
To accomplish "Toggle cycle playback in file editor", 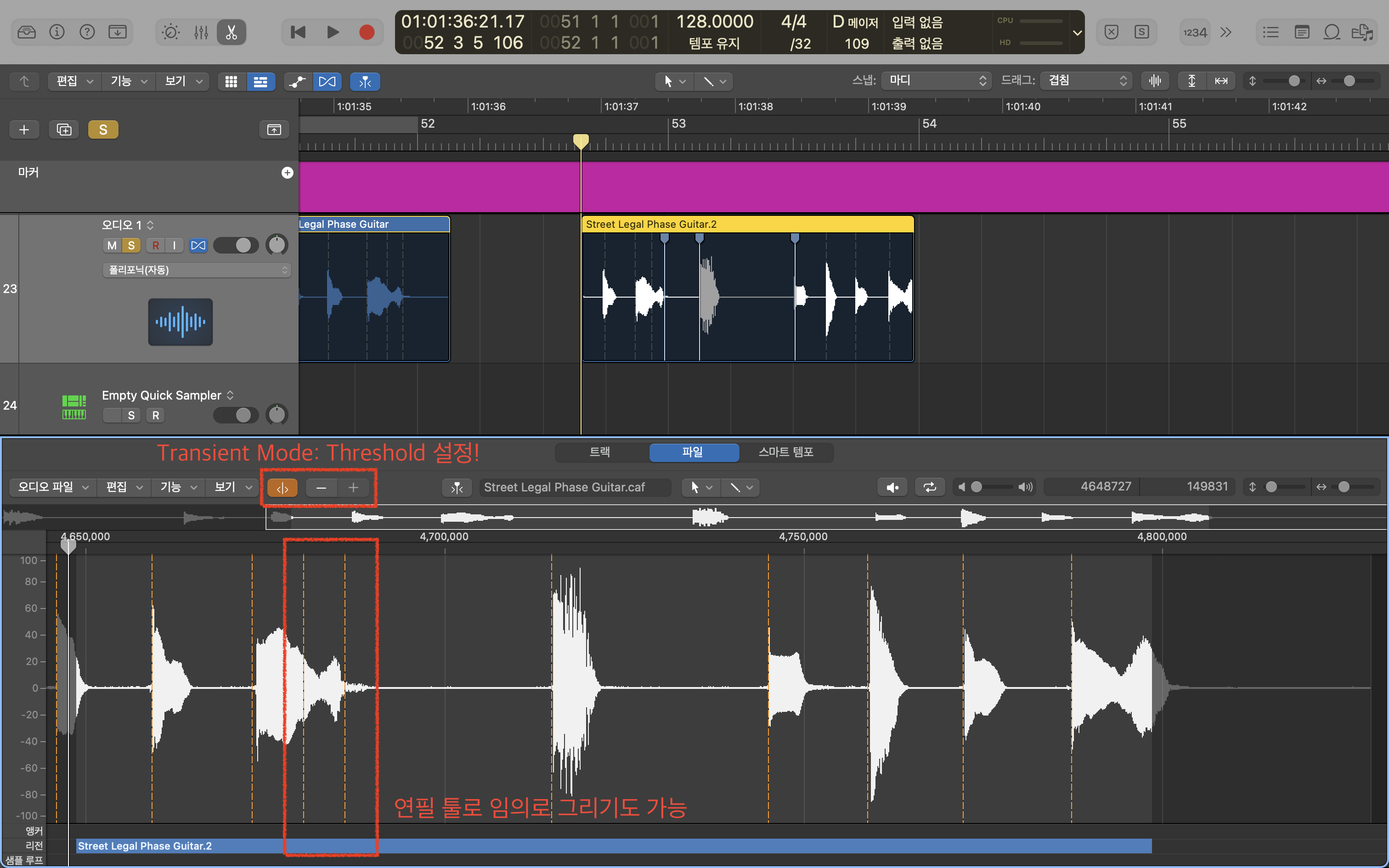I will coord(929,487).
